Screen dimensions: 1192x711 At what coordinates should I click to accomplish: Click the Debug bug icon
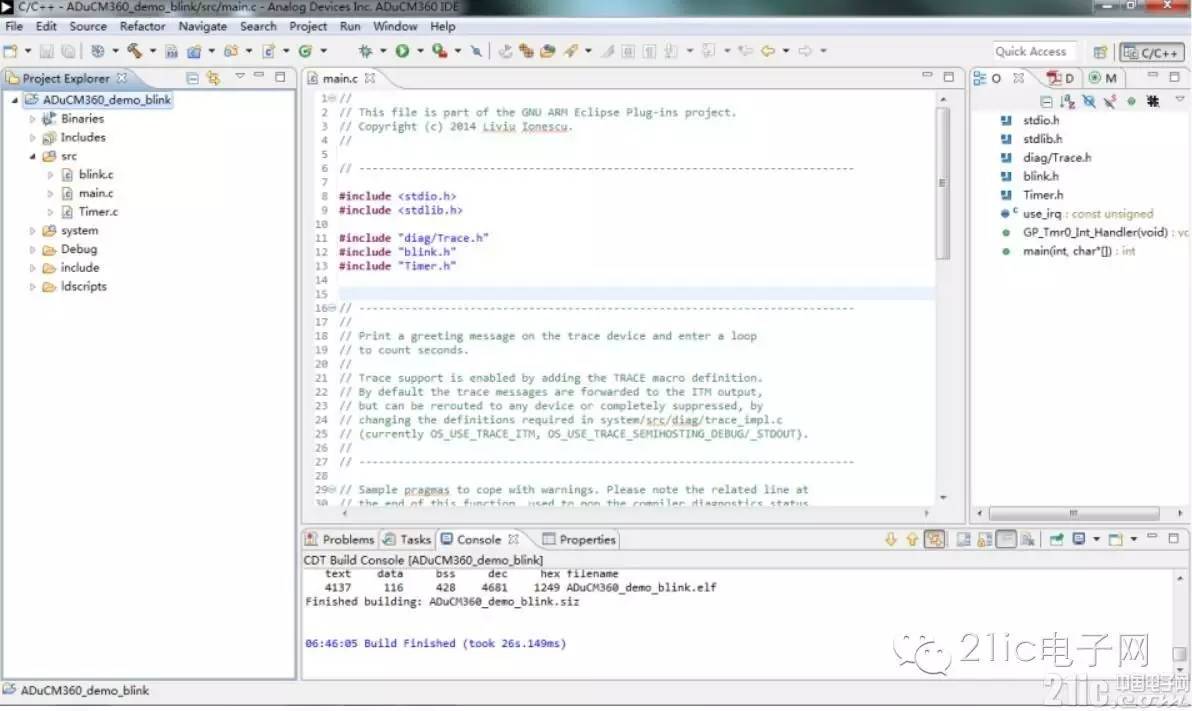click(366, 51)
